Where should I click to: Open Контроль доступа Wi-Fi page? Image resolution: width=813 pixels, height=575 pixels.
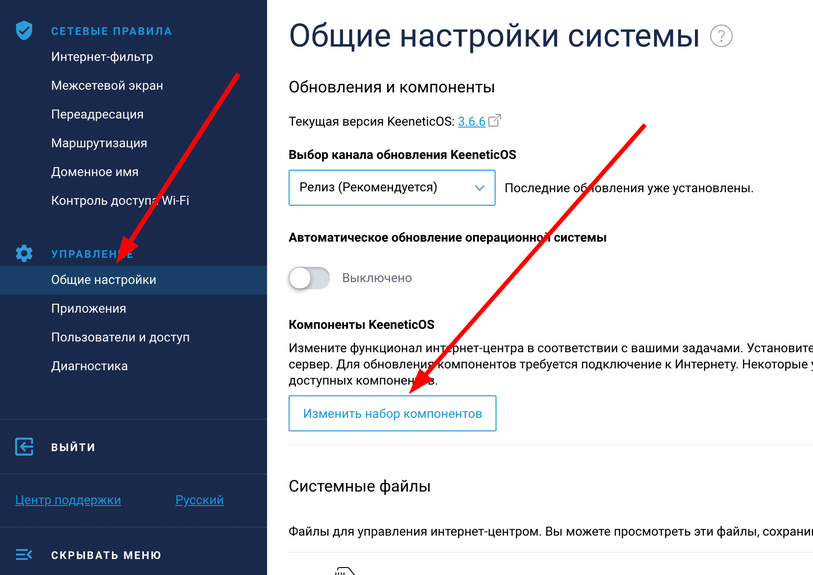tap(120, 200)
